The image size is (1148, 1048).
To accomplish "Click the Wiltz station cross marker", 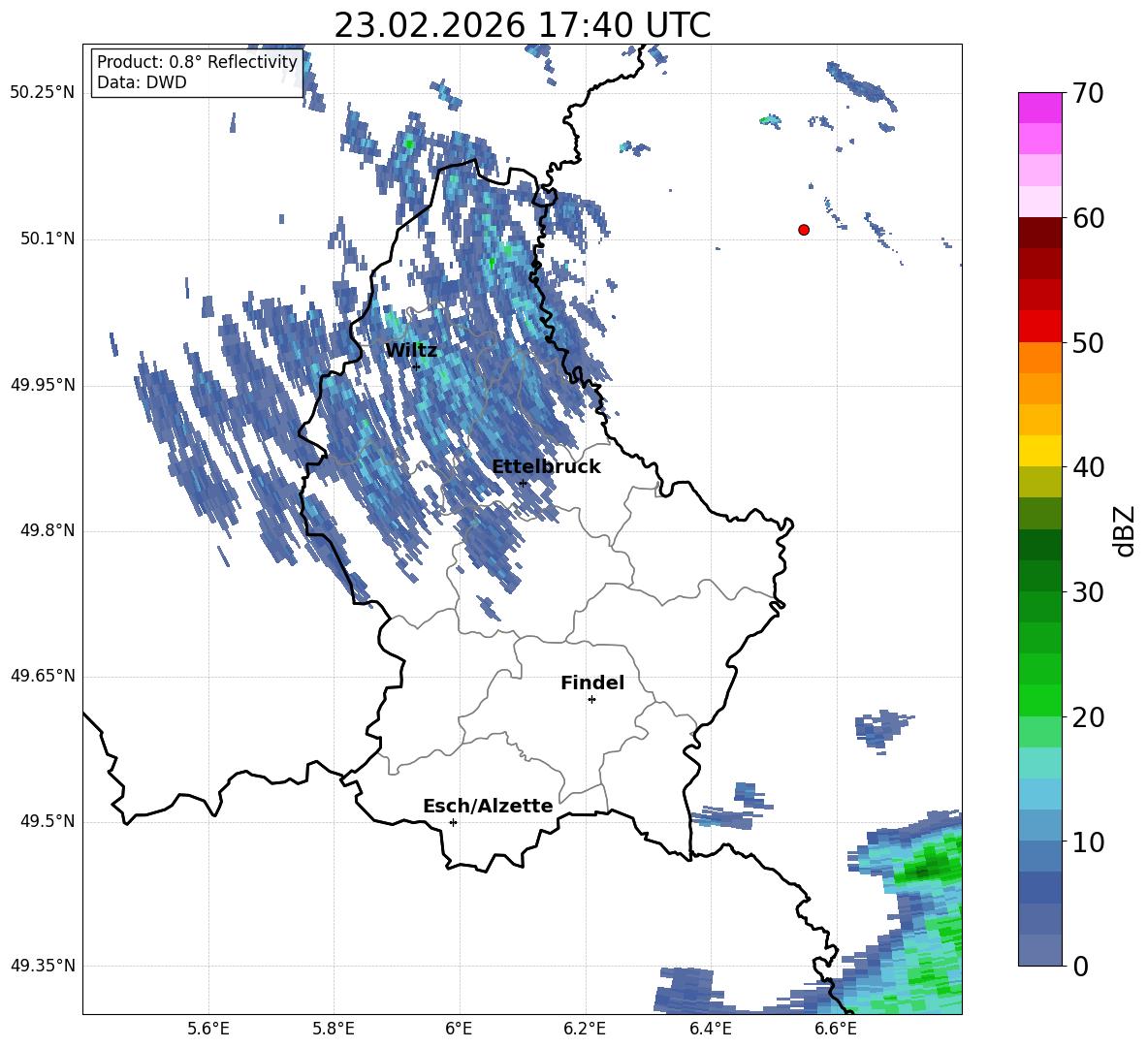I will pos(416,366).
